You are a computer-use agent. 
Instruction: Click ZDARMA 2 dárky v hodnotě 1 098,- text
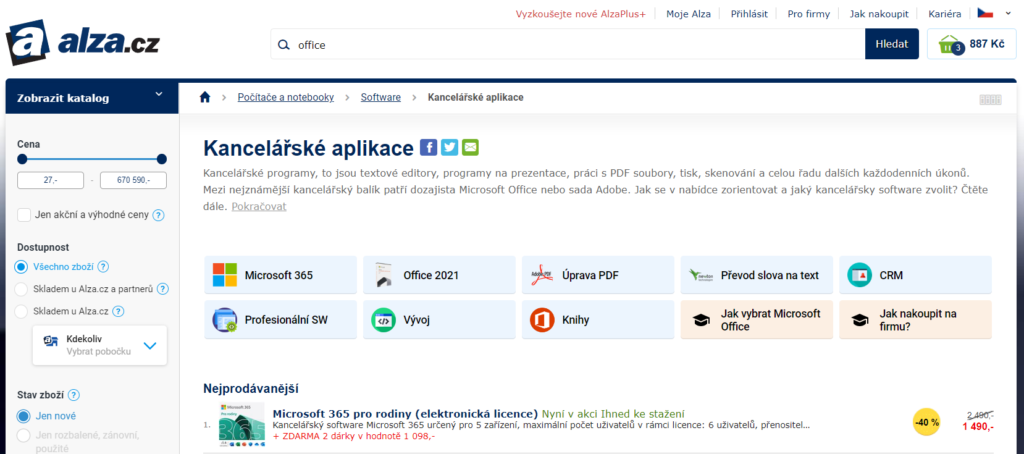coord(354,436)
